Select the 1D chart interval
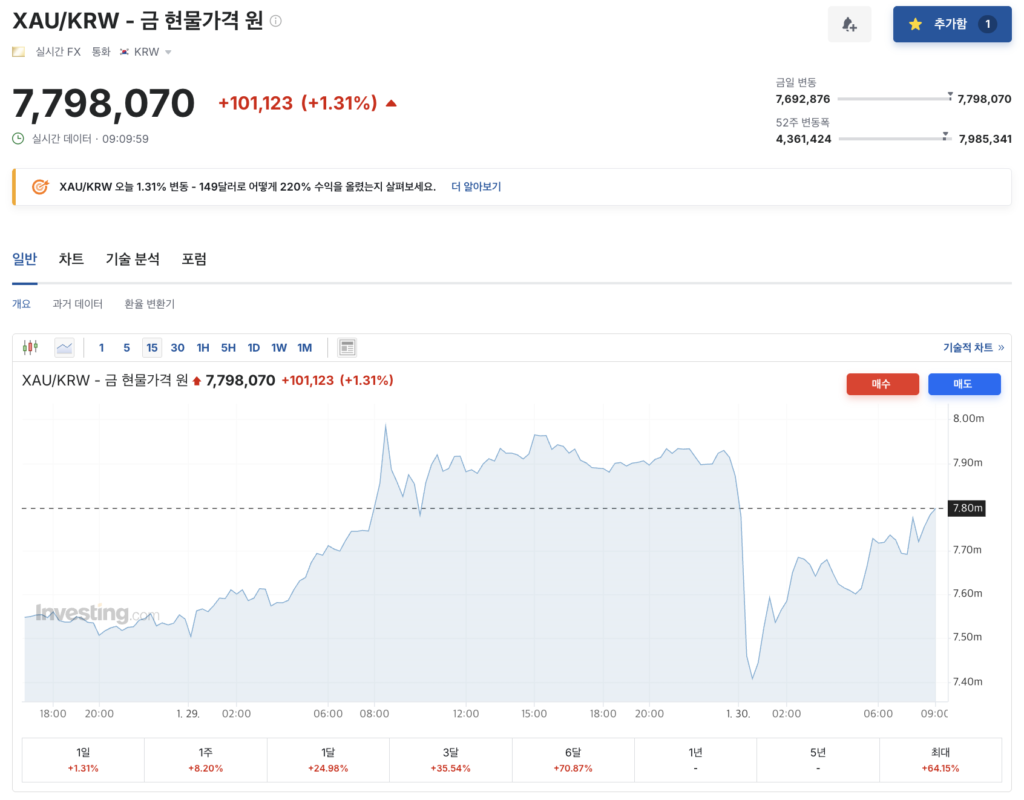Screen dimensions: 1024x800 point(254,348)
